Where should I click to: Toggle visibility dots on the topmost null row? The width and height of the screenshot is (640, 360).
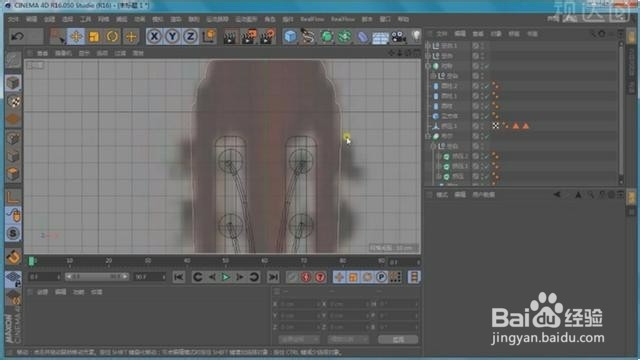click(x=482, y=46)
